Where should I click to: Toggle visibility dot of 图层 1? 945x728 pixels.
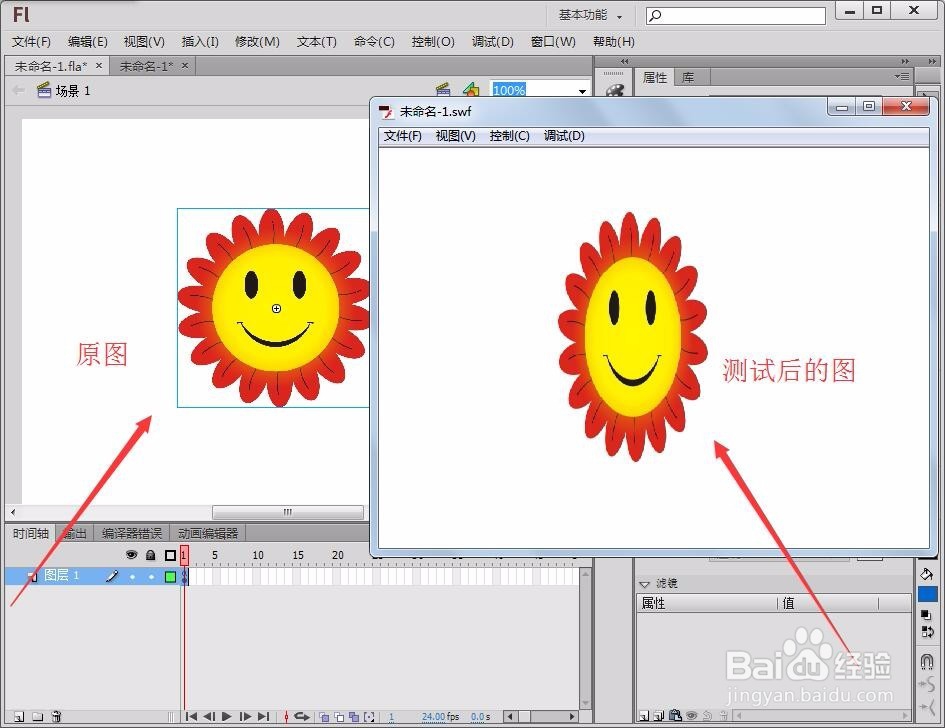tap(132, 577)
